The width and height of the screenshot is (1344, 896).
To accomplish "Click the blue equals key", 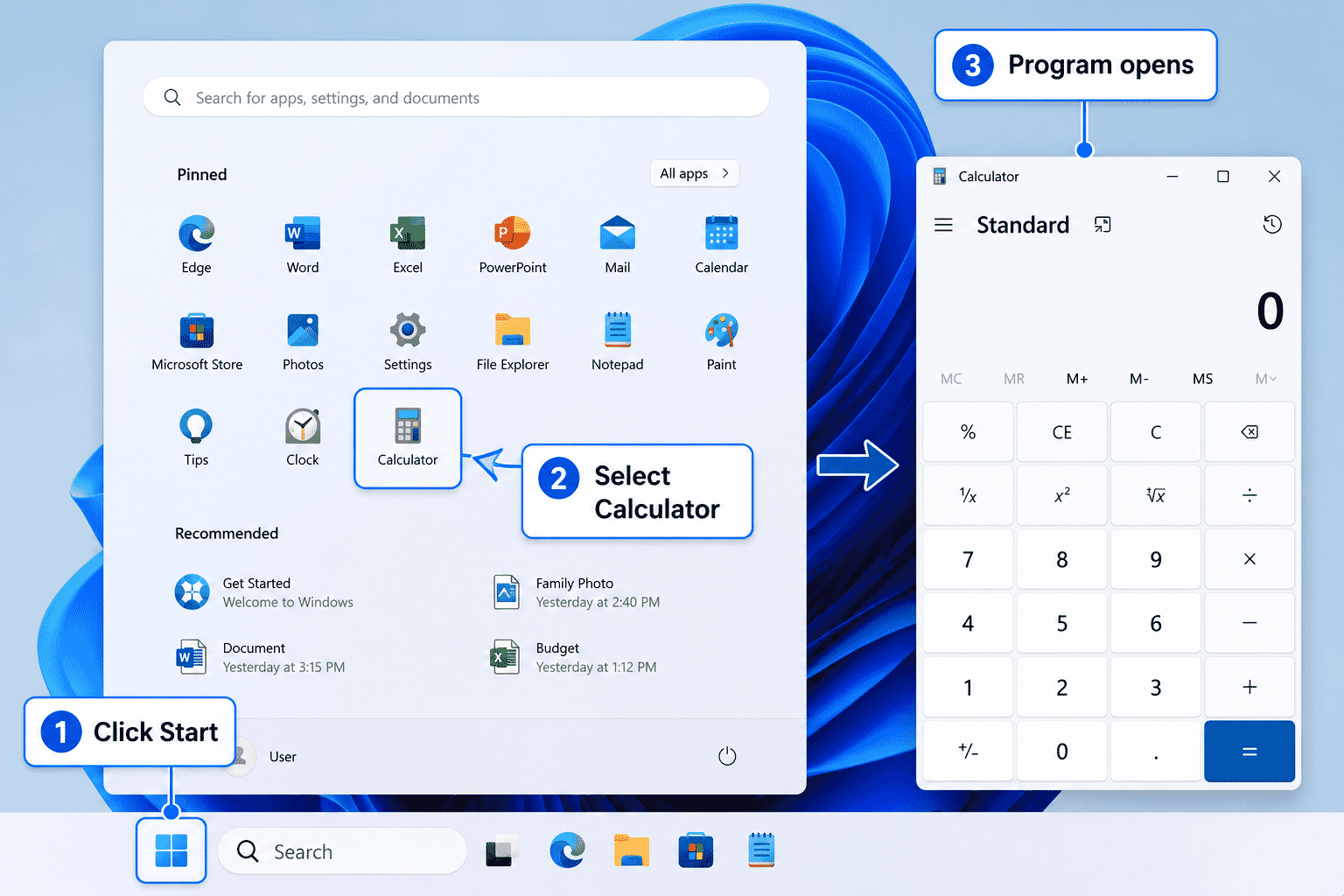I will coord(1249,751).
